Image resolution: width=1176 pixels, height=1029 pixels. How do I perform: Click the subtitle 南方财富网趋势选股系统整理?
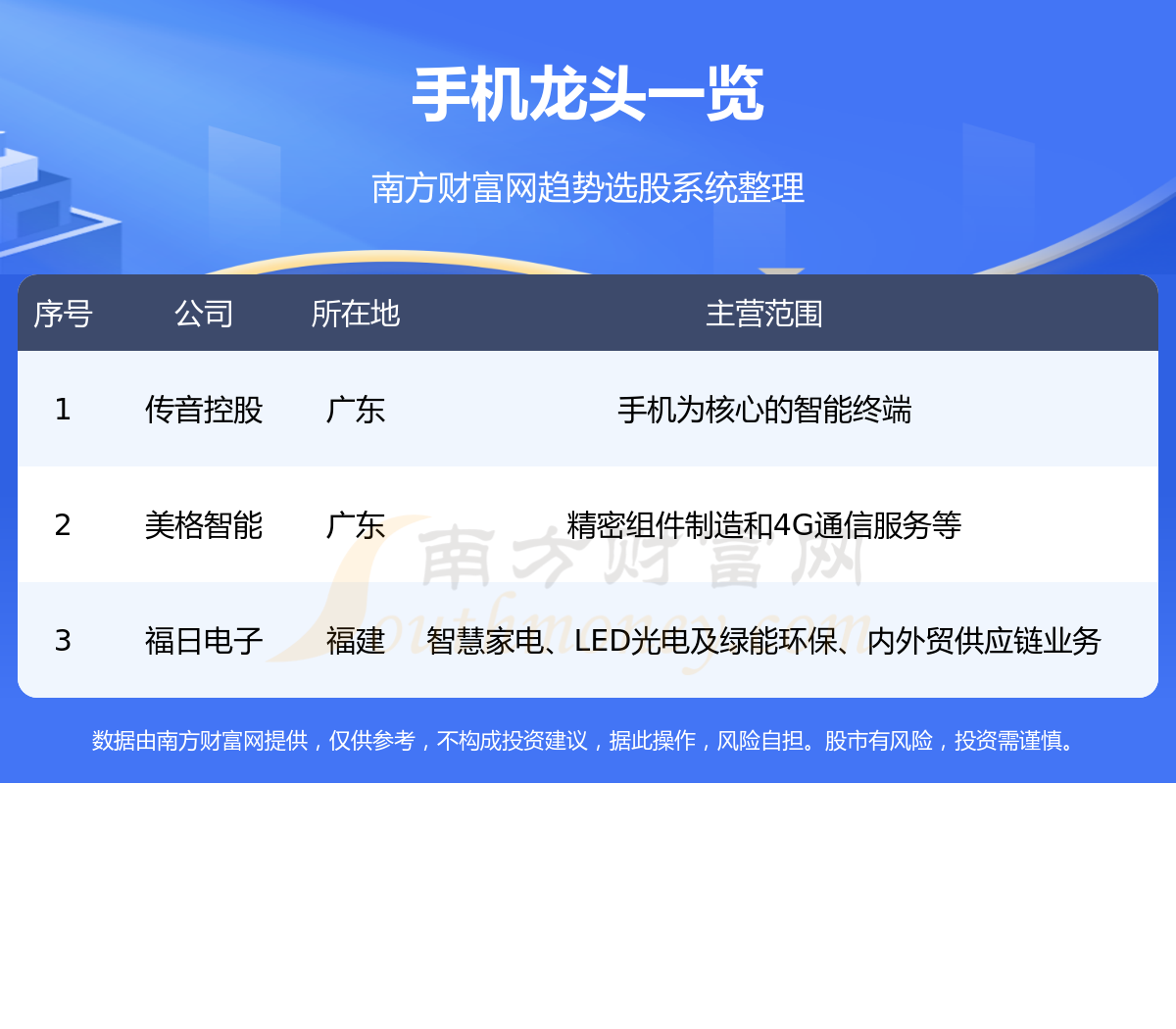tap(588, 187)
